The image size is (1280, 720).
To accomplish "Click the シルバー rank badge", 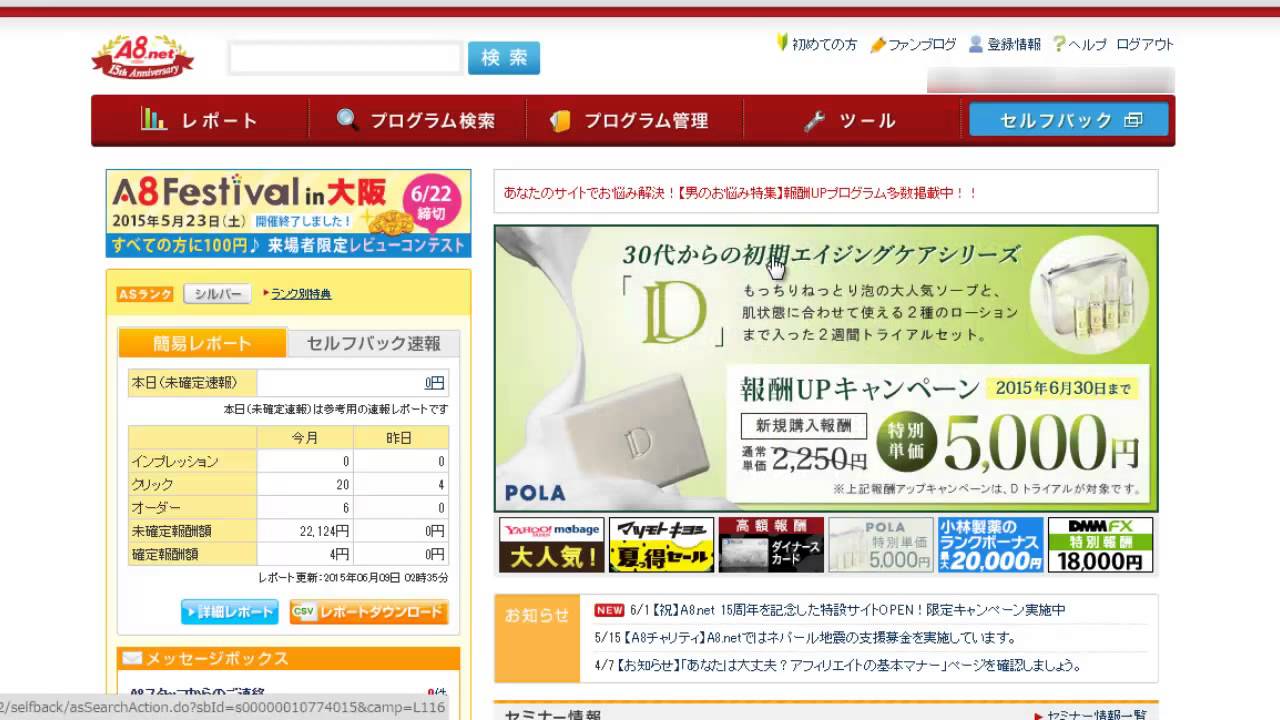I will pos(217,294).
